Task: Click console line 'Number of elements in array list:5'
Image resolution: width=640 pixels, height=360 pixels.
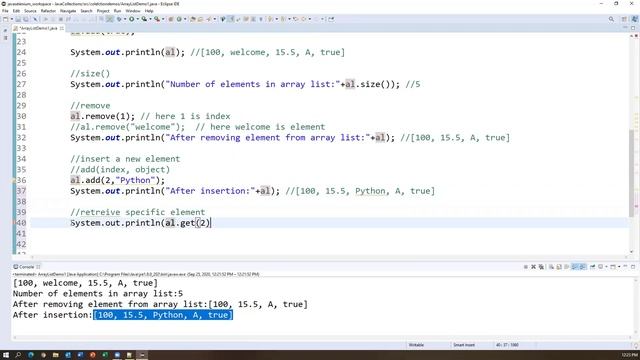Action: [98, 293]
